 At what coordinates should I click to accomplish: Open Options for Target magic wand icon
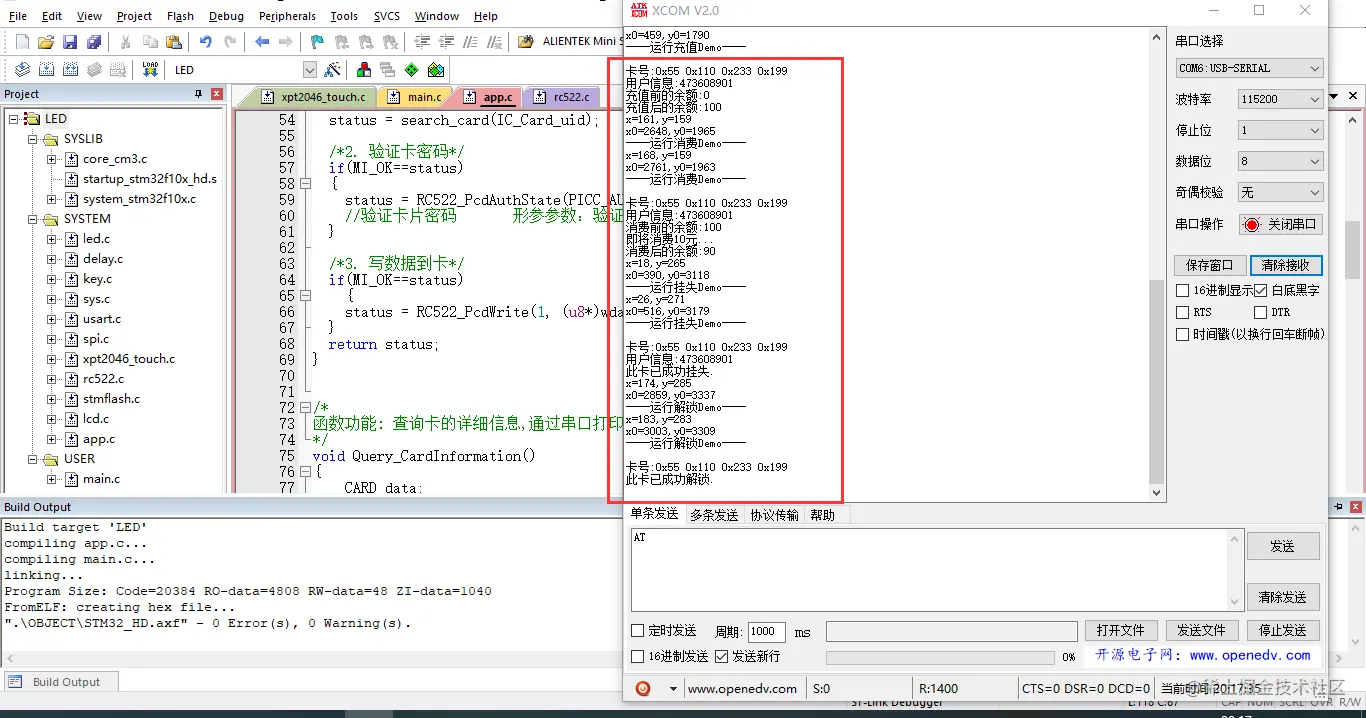click(x=333, y=70)
